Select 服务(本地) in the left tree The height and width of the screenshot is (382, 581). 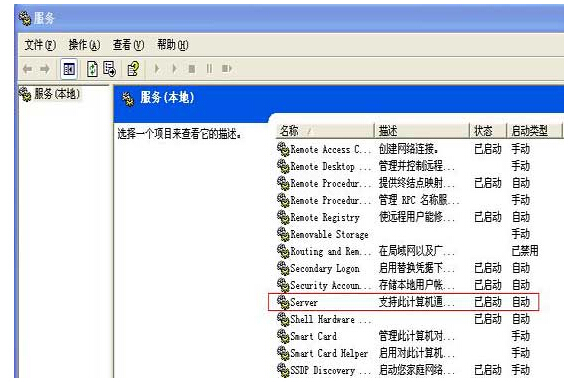(x=57, y=94)
